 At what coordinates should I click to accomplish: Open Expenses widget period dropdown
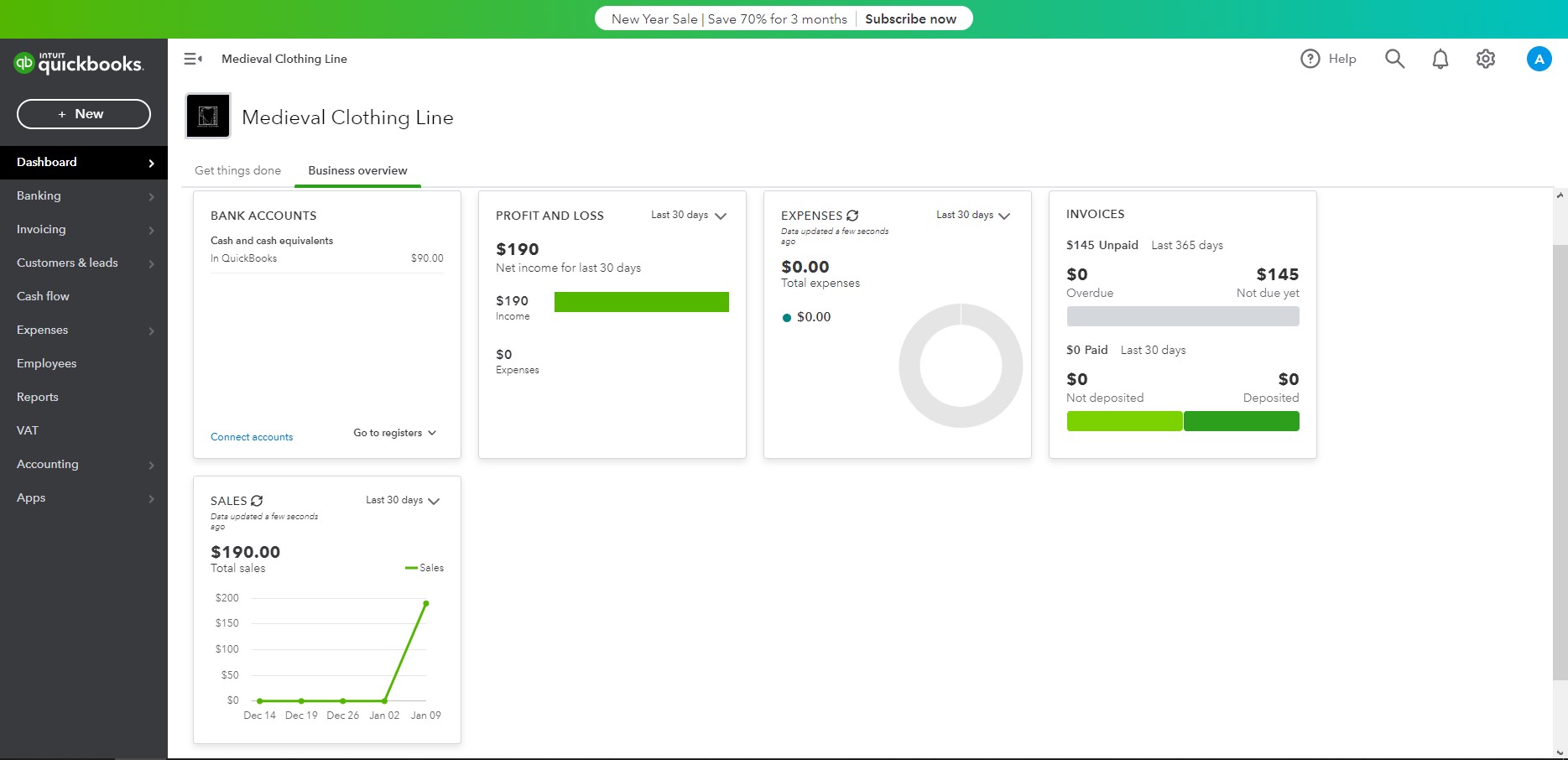[974, 216]
